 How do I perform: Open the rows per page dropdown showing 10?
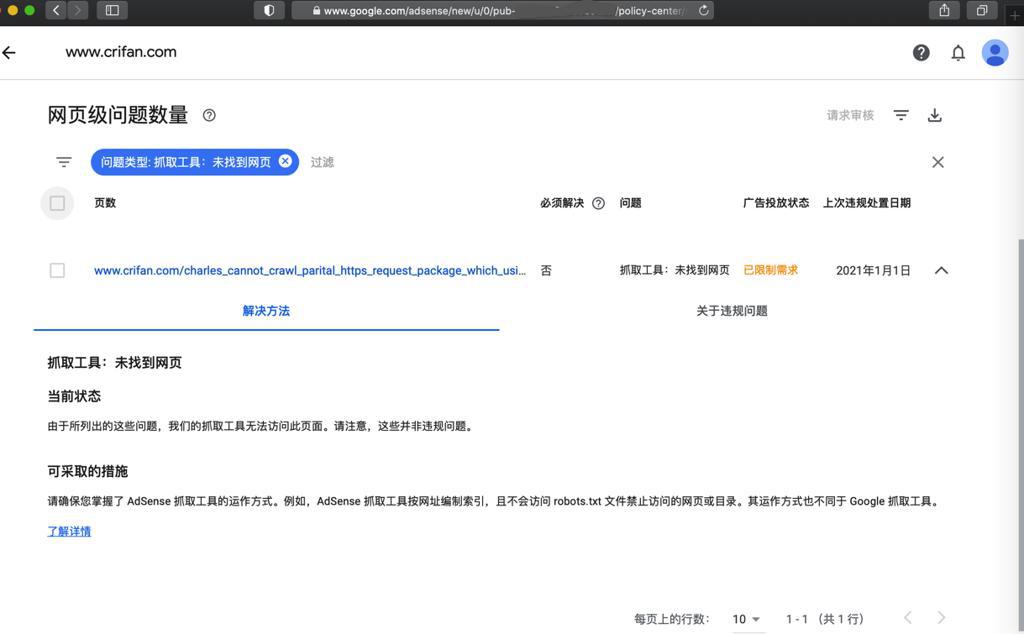click(x=746, y=619)
